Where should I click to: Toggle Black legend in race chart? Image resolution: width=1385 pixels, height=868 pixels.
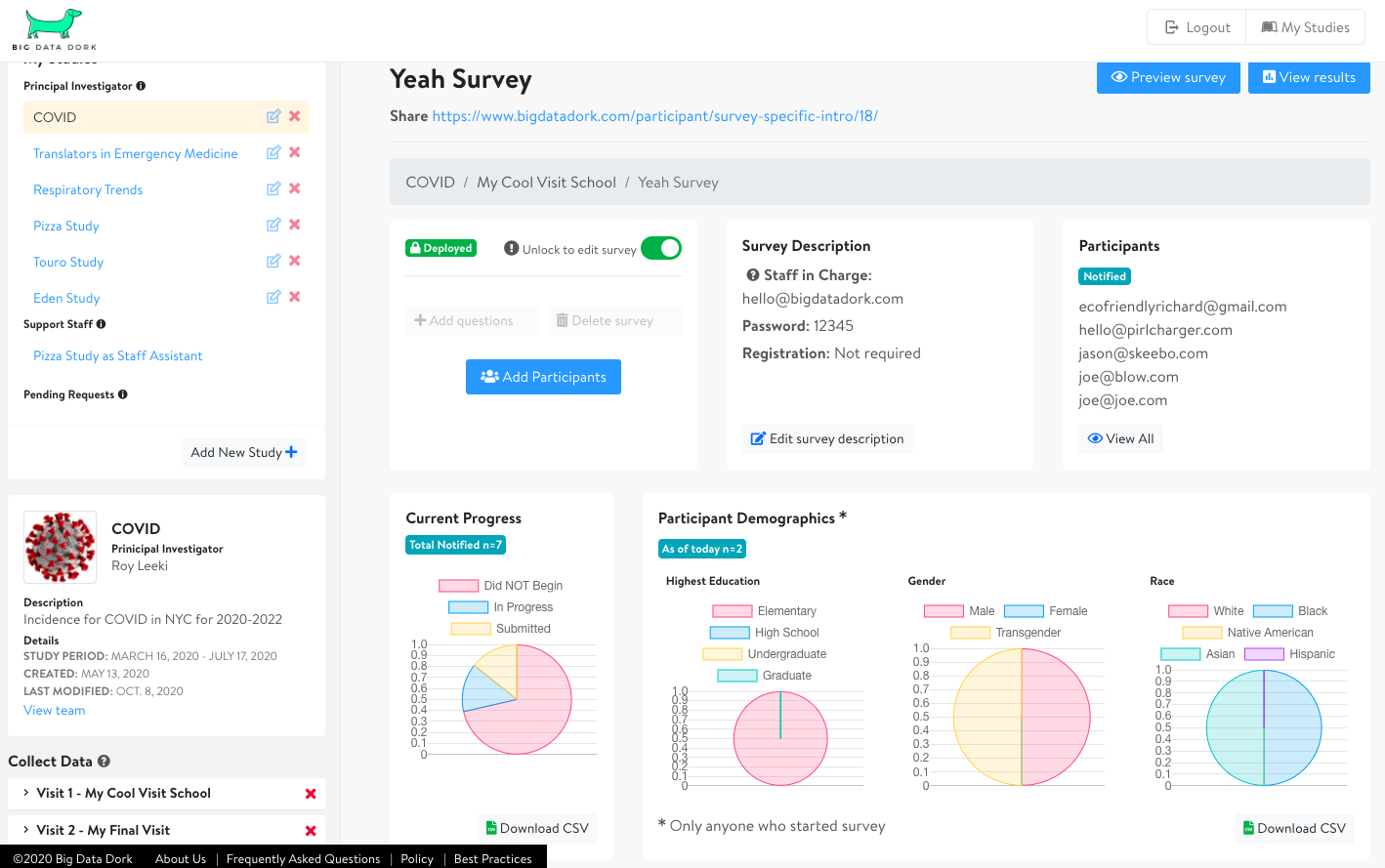pos(1290,611)
